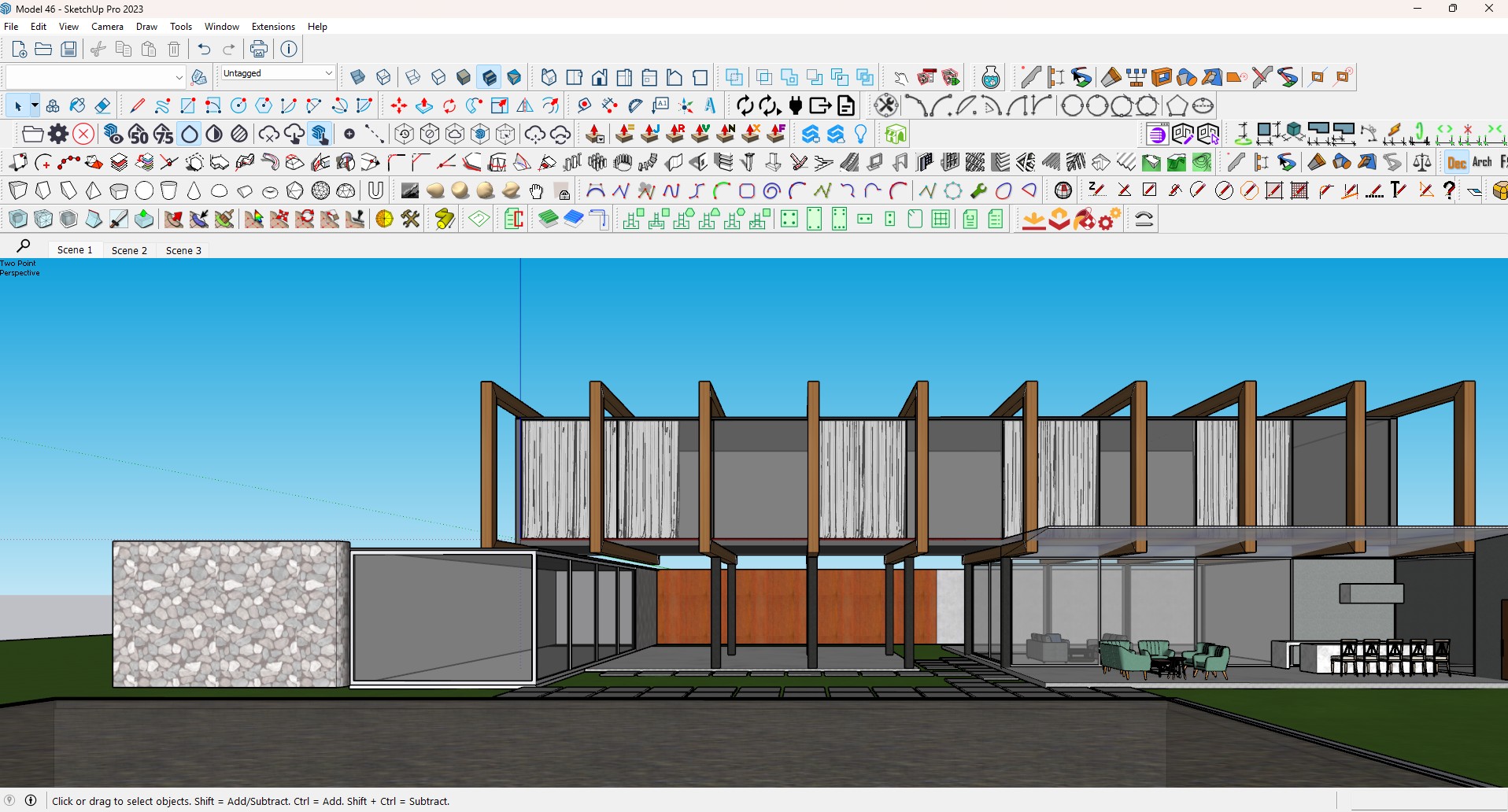Select the Protractor tool
The width and height of the screenshot is (1508, 812).
point(635,105)
